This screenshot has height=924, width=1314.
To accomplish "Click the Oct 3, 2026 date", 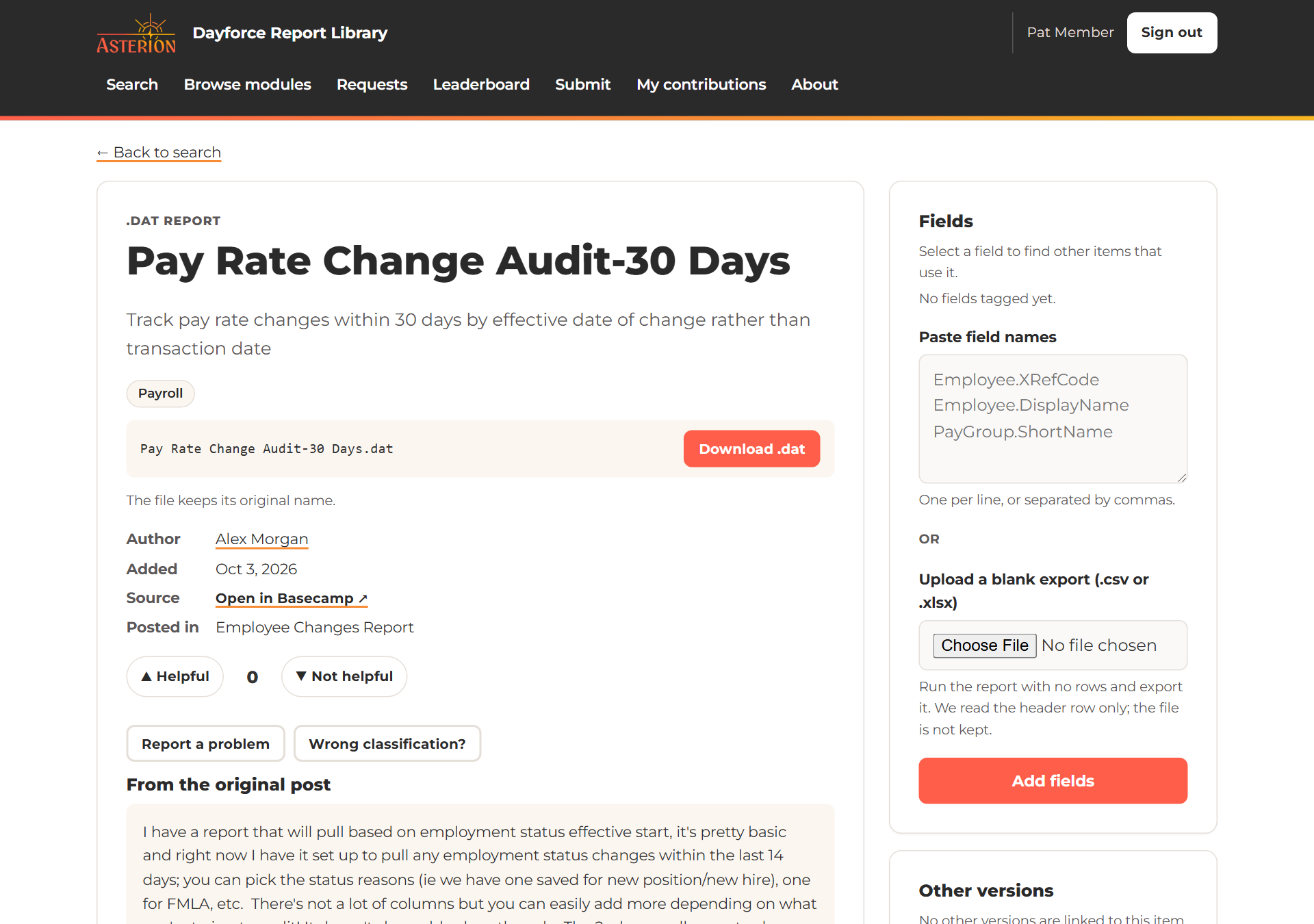I will click(x=256, y=569).
